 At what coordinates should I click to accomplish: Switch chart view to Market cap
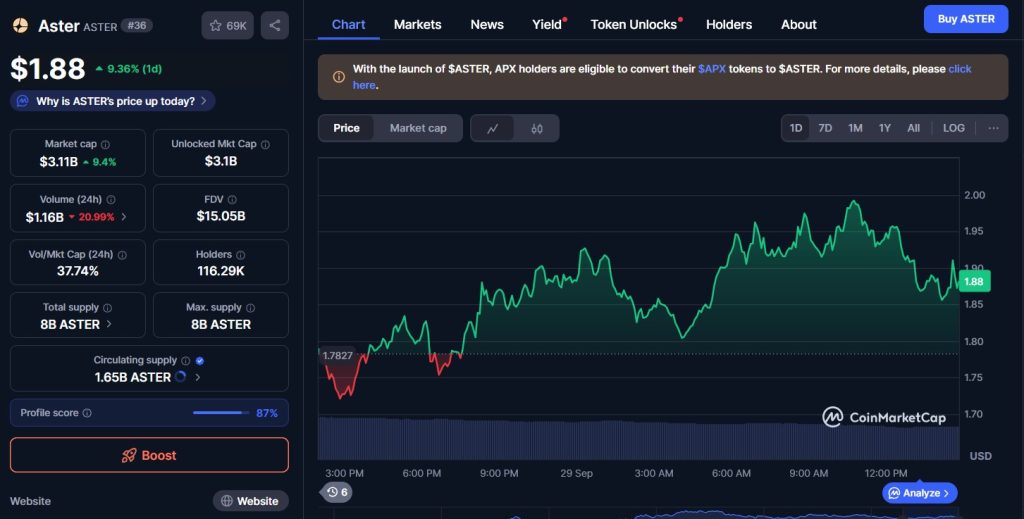tap(418, 128)
